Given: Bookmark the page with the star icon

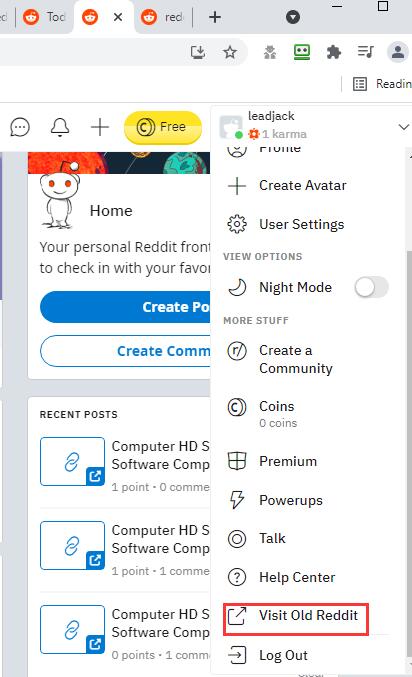Looking at the screenshot, I should (230, 53).
